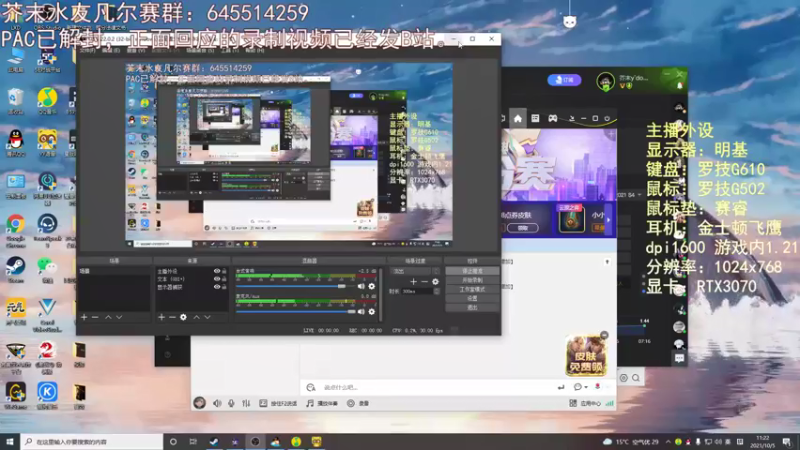The height and width of the screenshot is (450, 800).
Task: Click the push-to-talk F2 option
Action: [x=278, y=403]
